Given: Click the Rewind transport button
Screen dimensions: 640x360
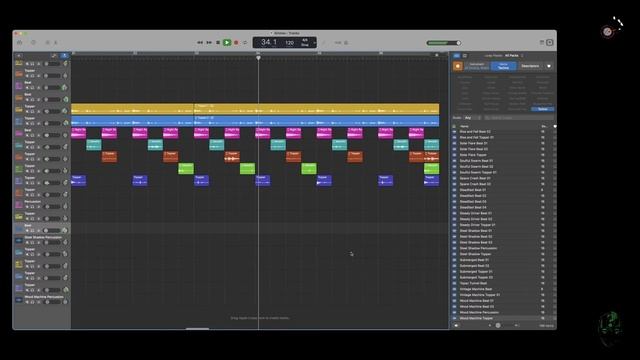Looking at the screenshot, I should (x=200, y=42).
